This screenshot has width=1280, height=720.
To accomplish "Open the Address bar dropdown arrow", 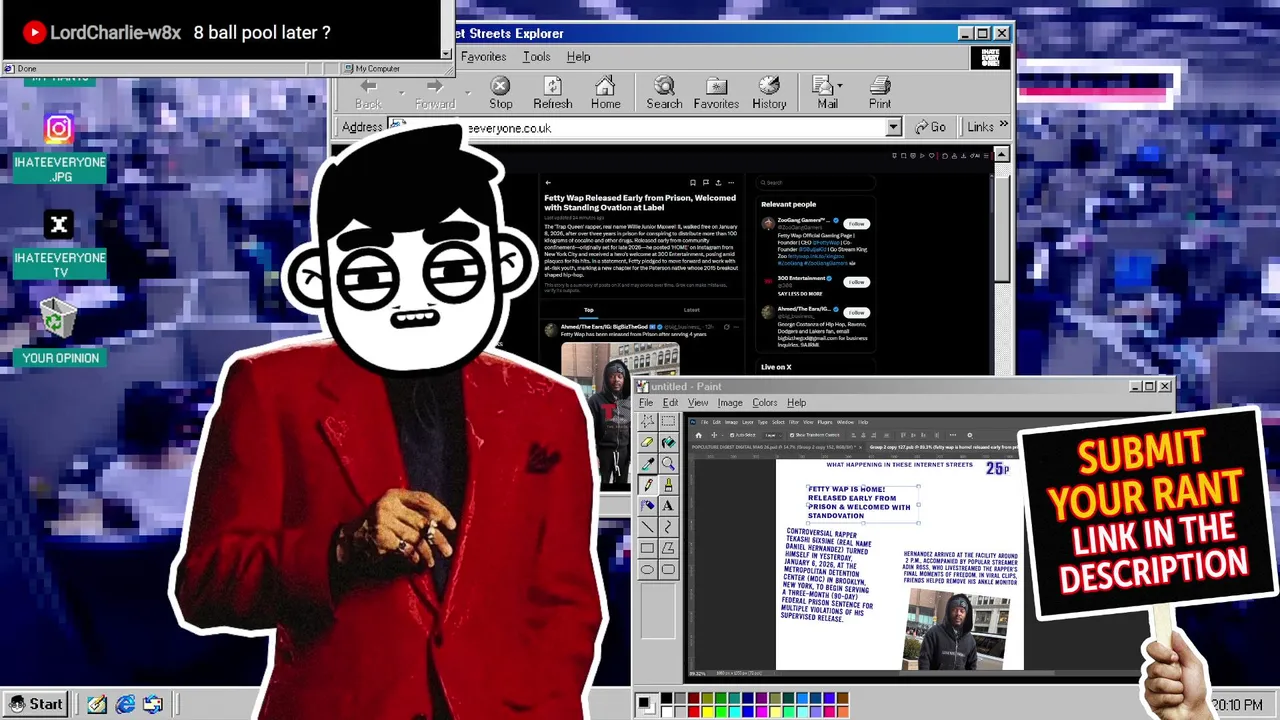I will tap(893, 127).
